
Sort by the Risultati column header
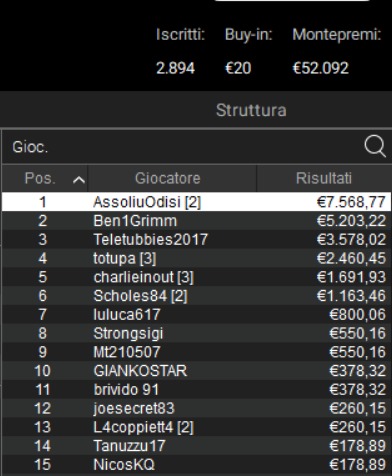point(324,178)
